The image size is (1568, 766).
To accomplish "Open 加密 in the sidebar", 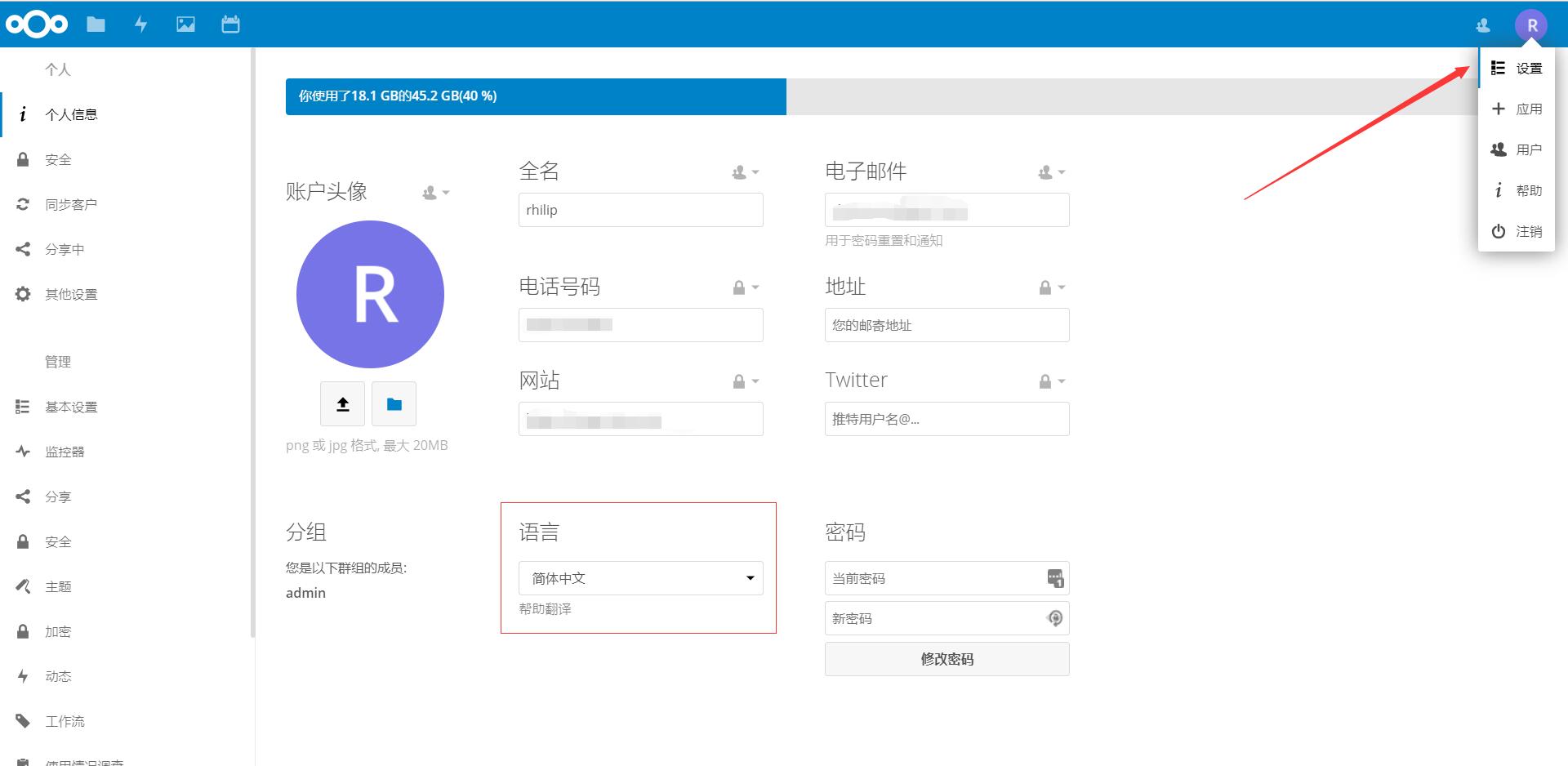I will (125, 631).
